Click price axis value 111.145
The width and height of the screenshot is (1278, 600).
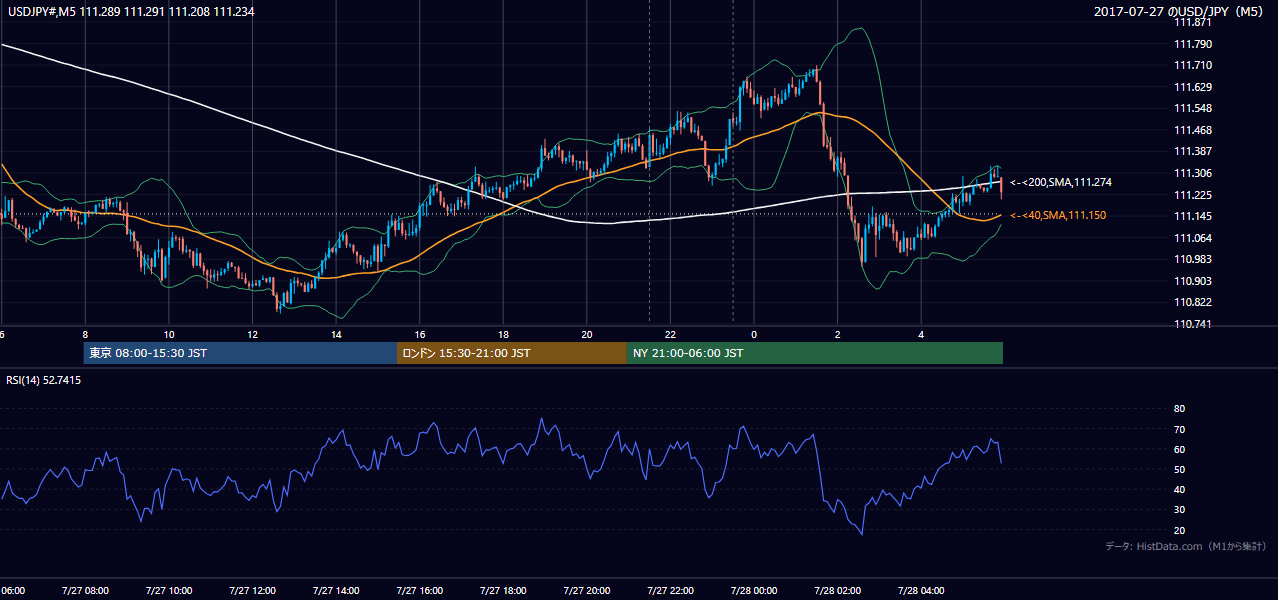1193,217
